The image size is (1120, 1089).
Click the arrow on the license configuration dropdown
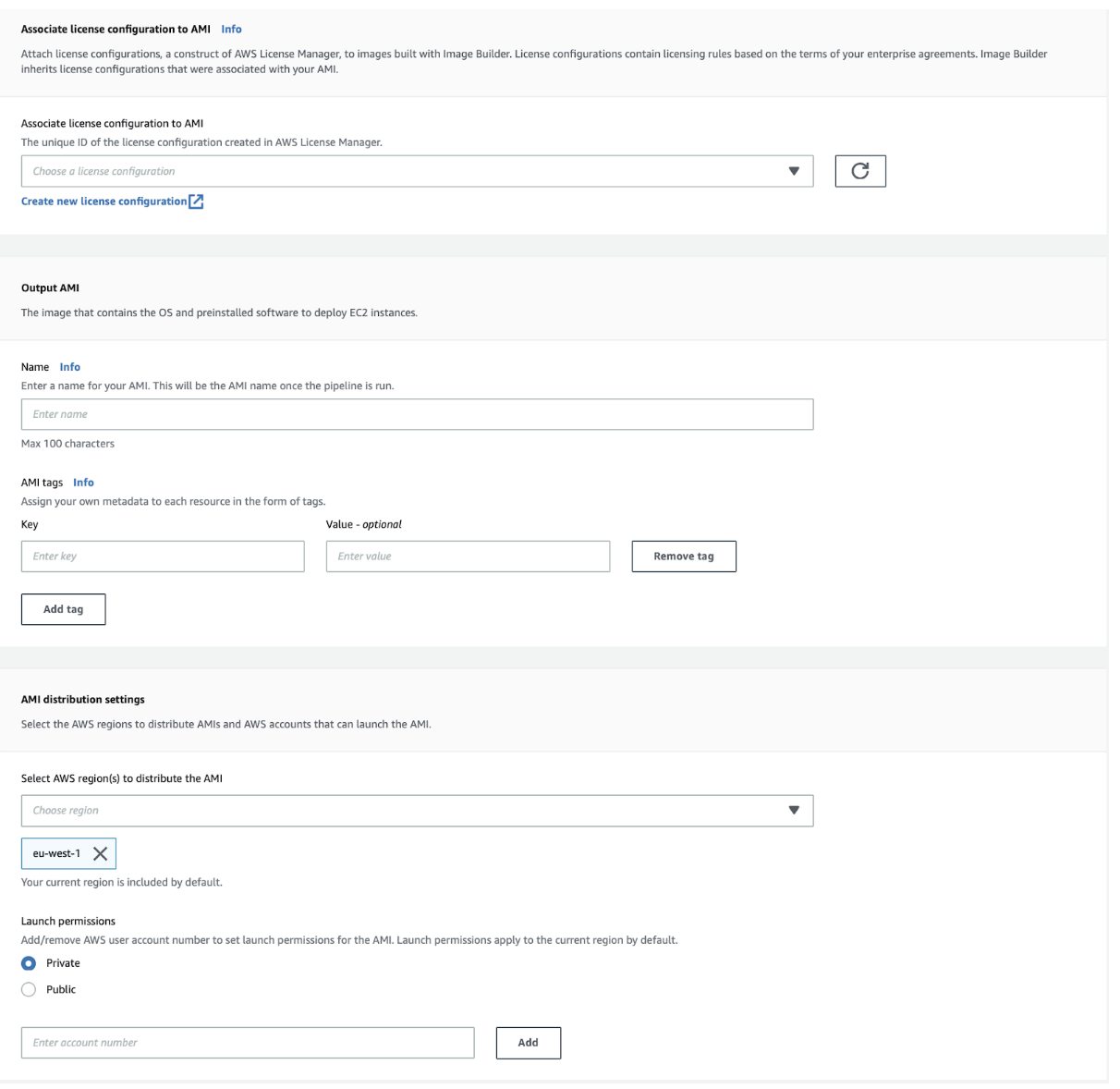(x=793, y=171)
